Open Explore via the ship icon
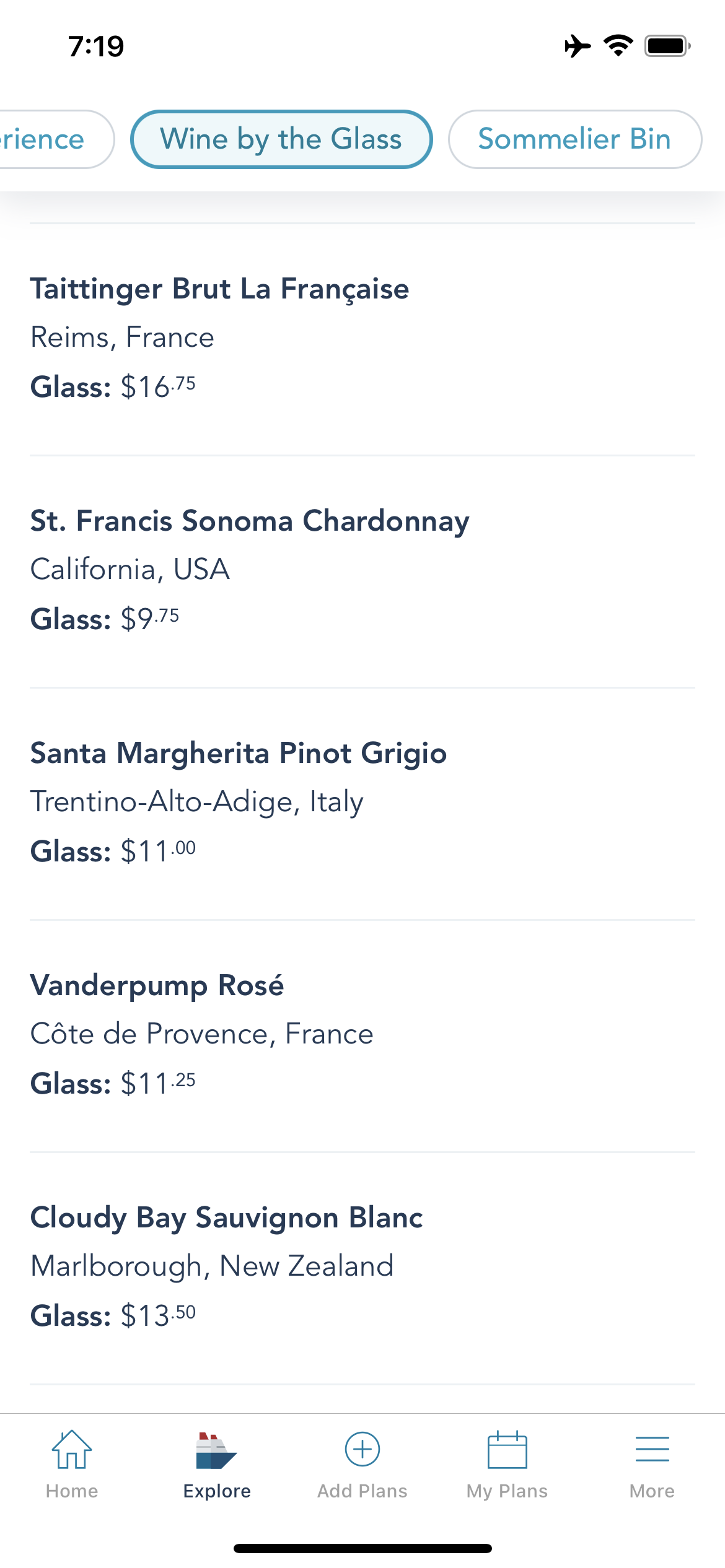The image size is (725, 1568). point(216,1451)
